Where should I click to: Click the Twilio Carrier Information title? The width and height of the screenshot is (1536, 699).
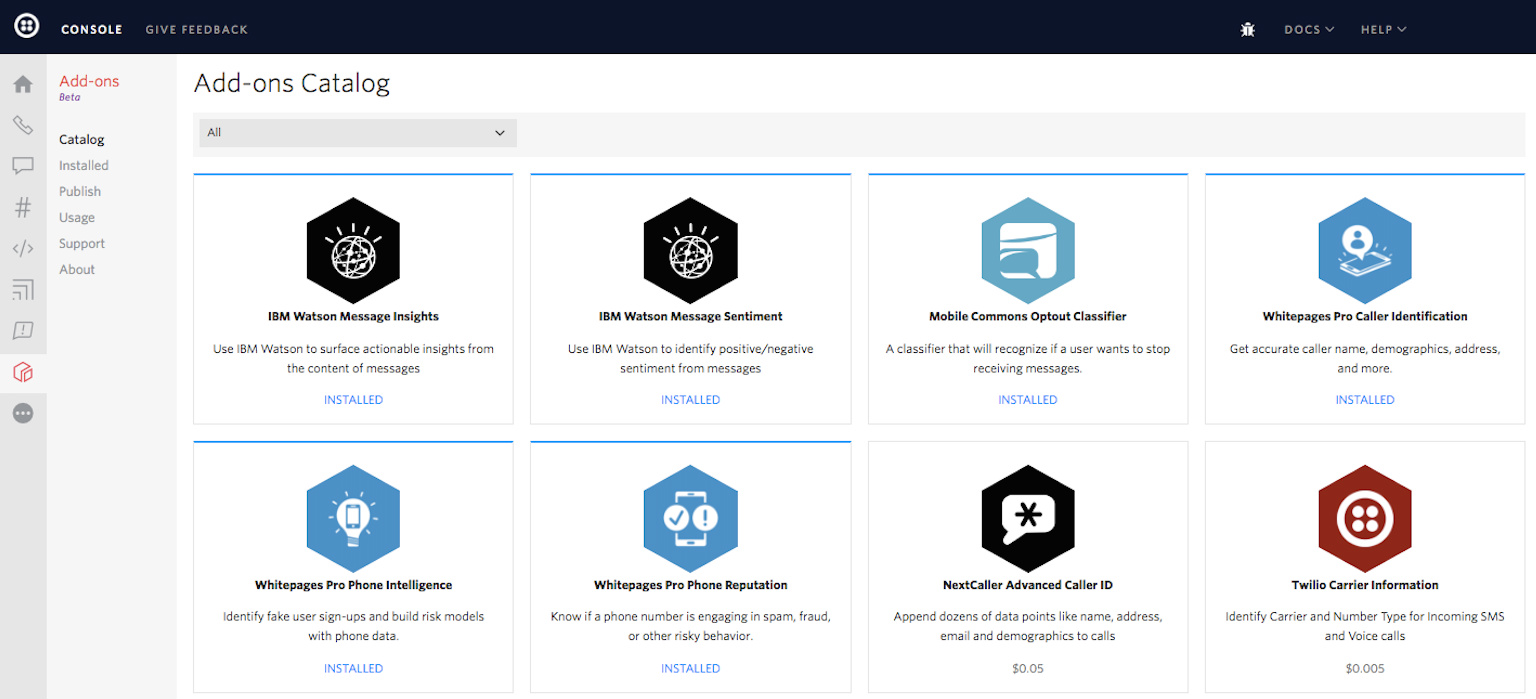tap(1365, 585)
